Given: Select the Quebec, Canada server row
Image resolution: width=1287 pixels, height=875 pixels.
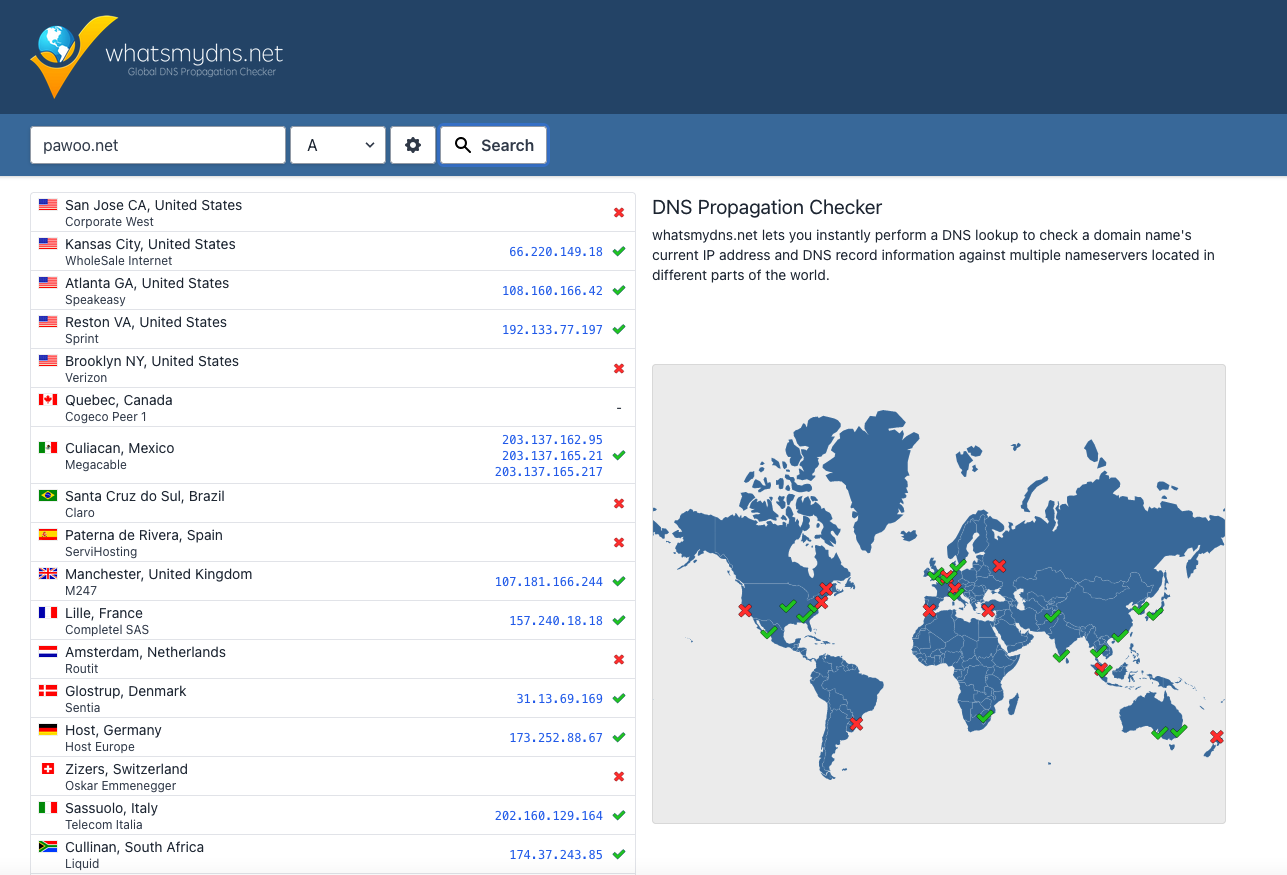Looking at the screenshot, I should click(332, 408).
